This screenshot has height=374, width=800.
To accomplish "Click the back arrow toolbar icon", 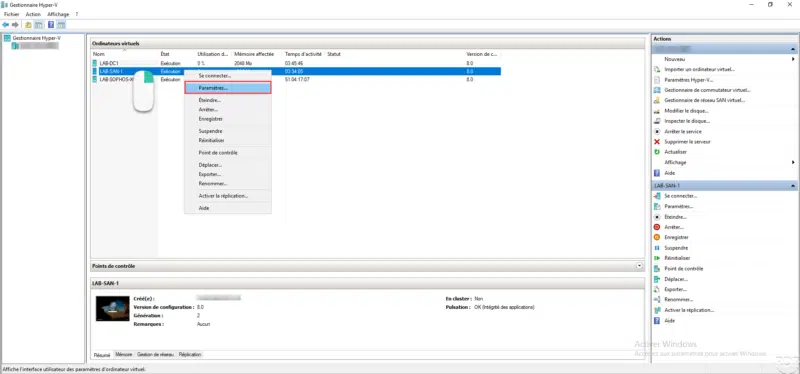I will (6, 24).
